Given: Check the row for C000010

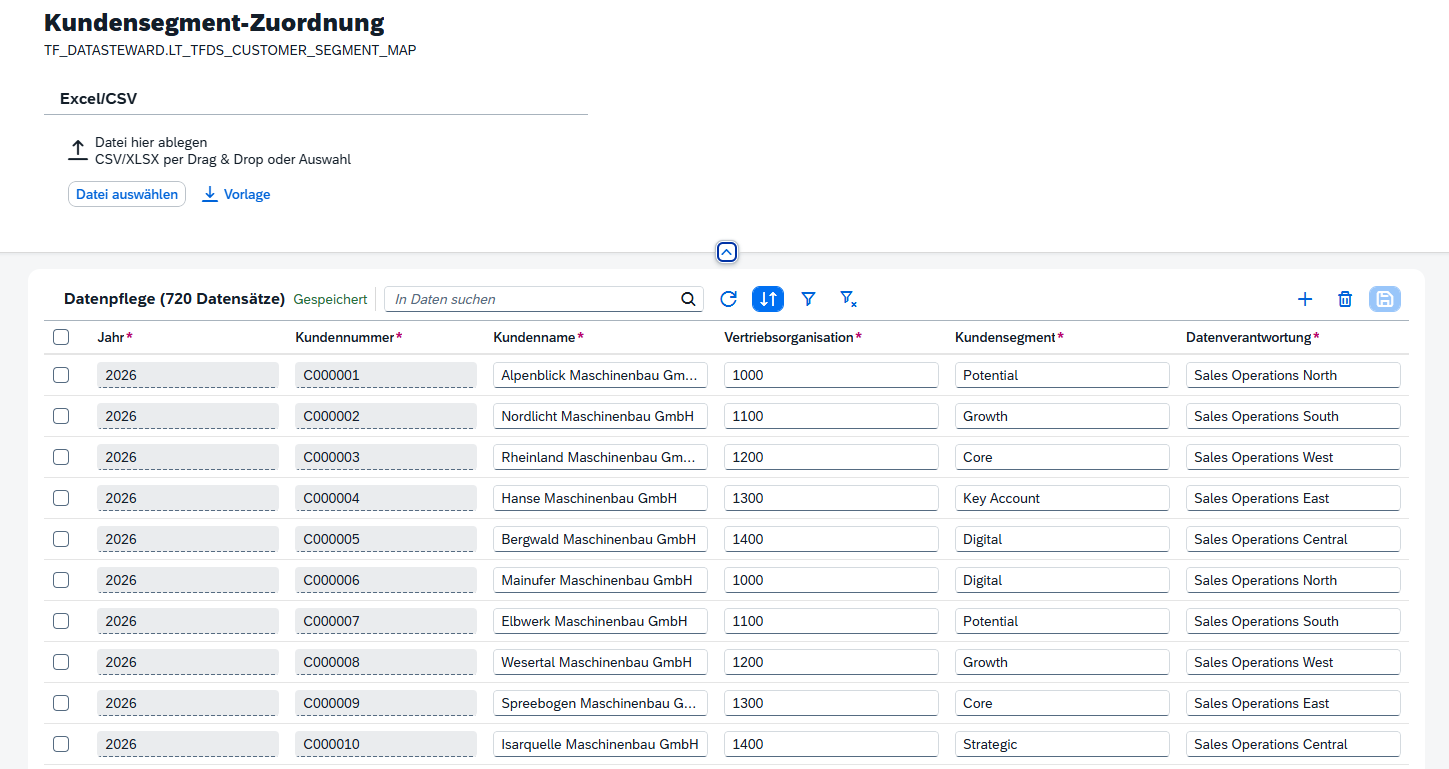Looking at the screenshot, I should [x=61, y=744].
